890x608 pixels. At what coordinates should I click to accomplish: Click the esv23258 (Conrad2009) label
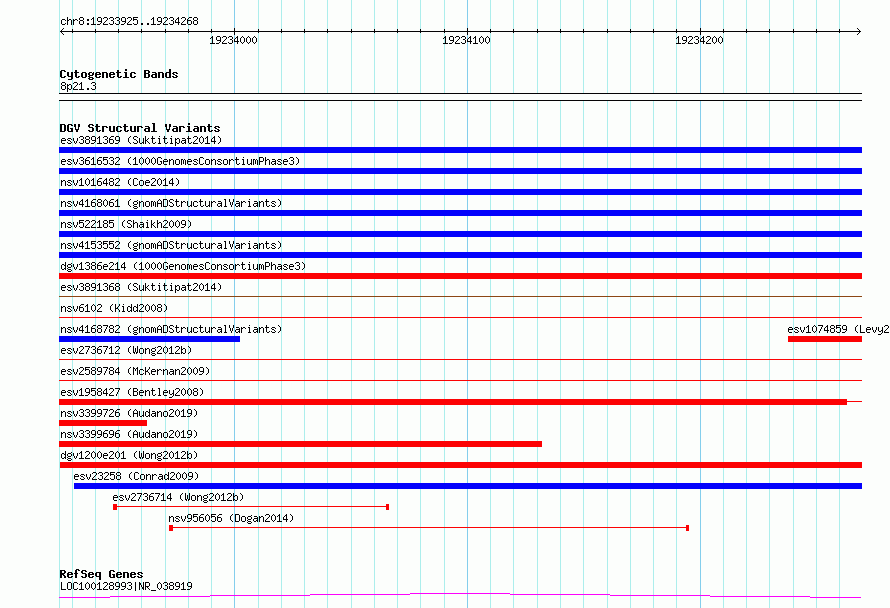tap(136, 476)
